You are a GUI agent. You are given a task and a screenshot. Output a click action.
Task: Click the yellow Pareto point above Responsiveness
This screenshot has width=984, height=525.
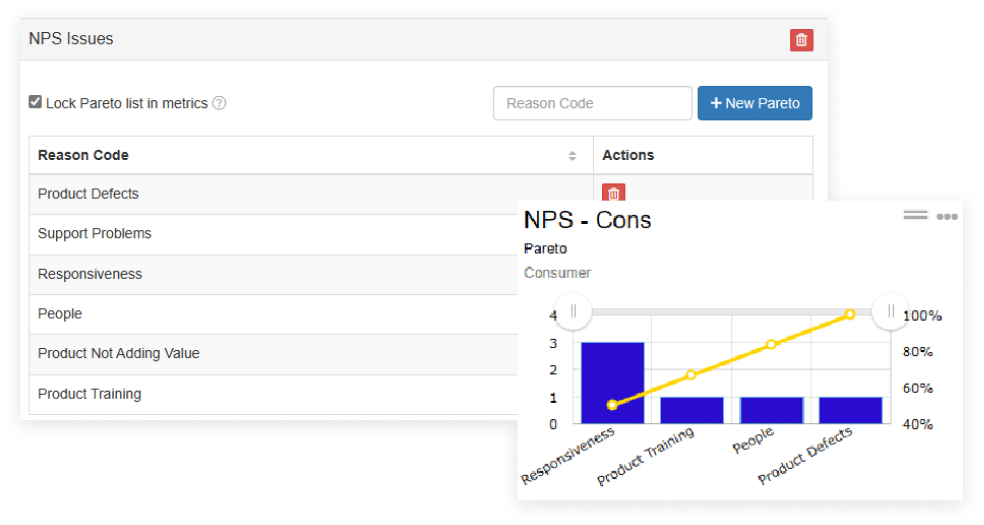coord(612,405)
